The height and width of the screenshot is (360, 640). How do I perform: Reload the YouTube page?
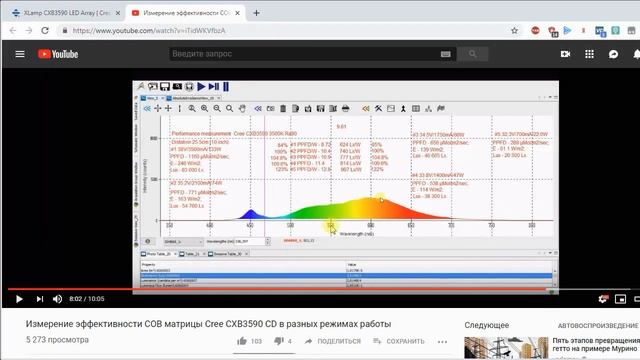pos(45,31)
